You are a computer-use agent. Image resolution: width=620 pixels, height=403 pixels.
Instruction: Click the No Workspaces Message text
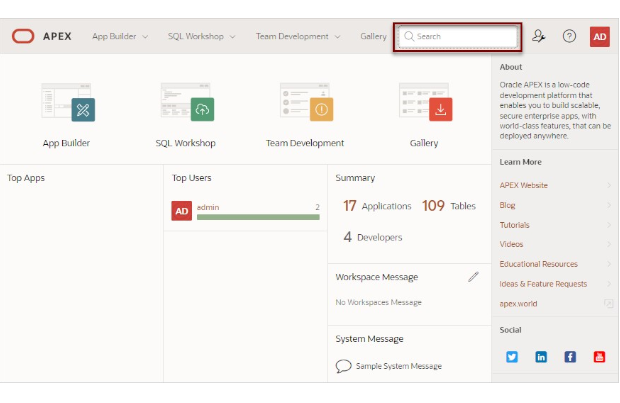[378, 302]
